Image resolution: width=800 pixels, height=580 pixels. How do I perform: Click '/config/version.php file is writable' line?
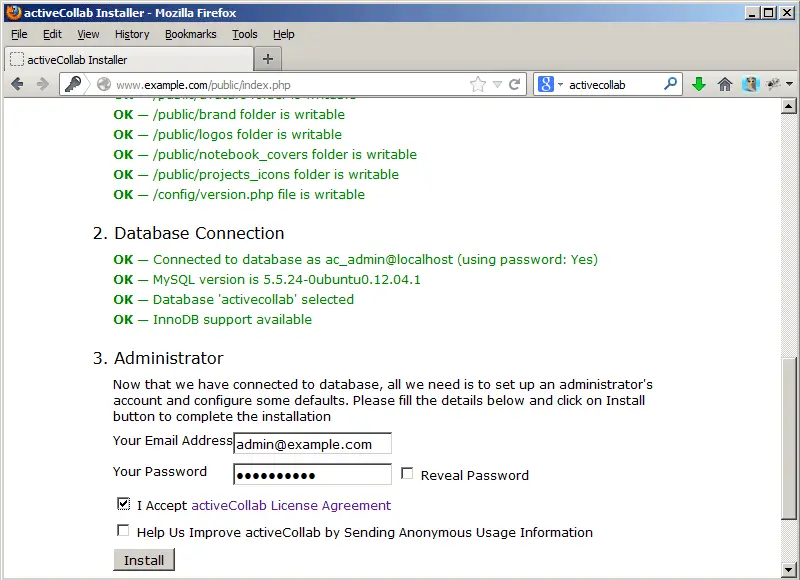239,194
